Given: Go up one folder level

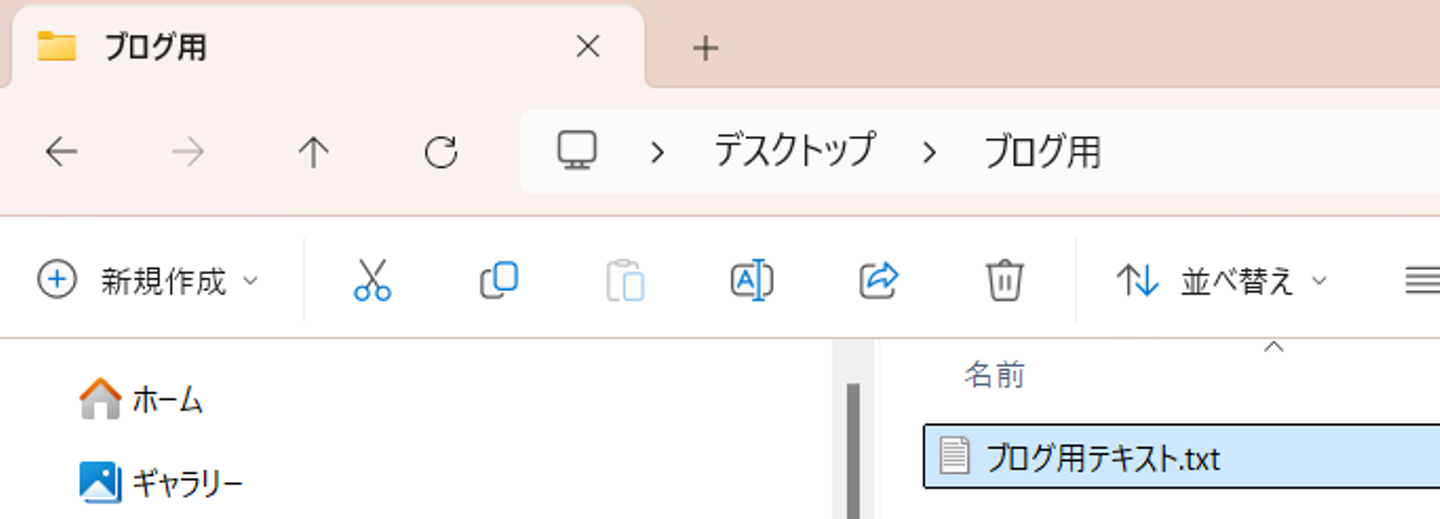Looking at the screenshot, I should [x=314, y=152].
